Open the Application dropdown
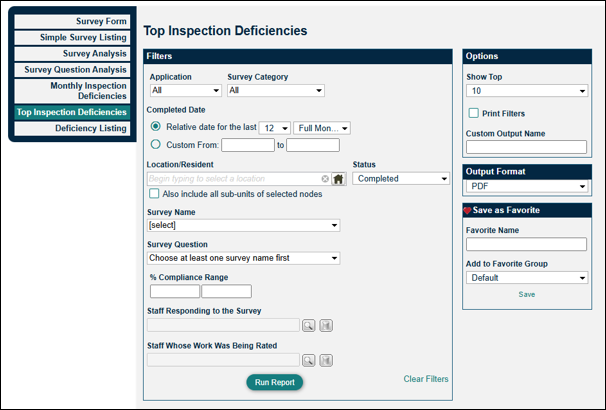The image size is (606, 410). click(186, 90)
